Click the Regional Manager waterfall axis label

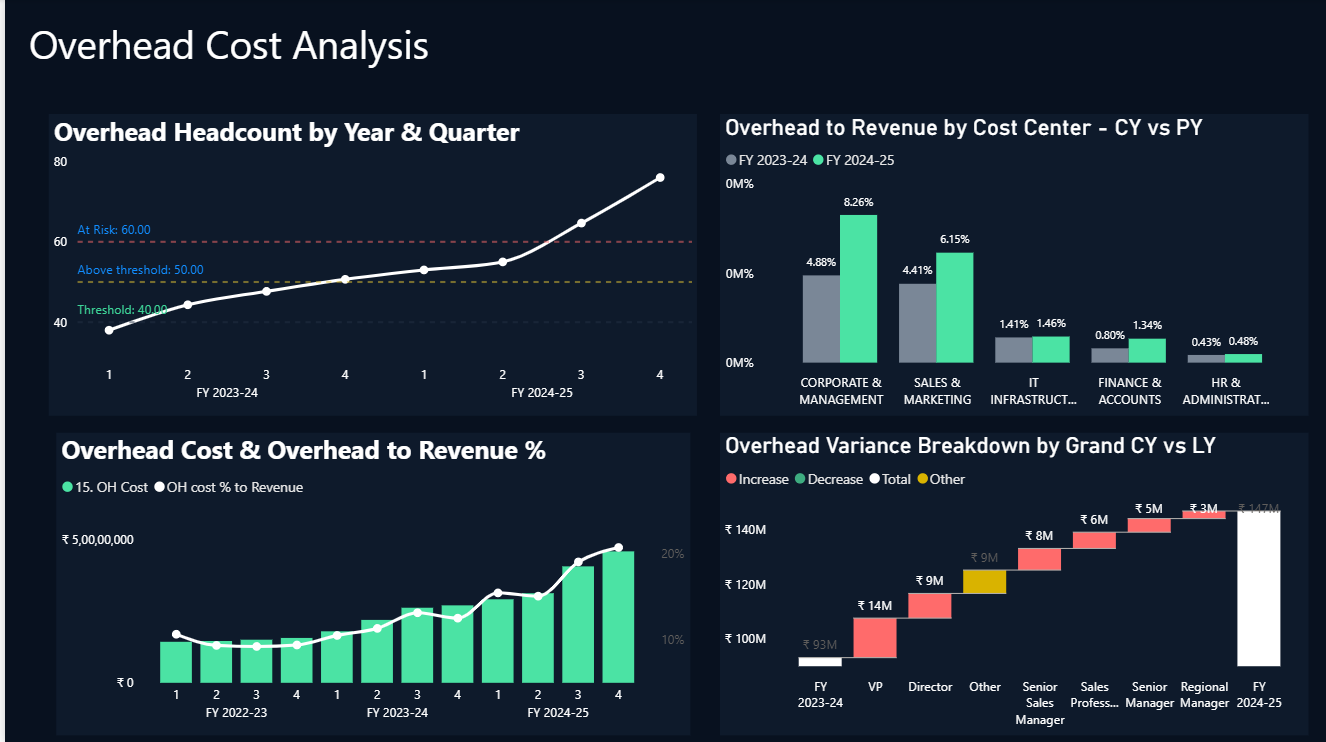tap(1204, 695)
